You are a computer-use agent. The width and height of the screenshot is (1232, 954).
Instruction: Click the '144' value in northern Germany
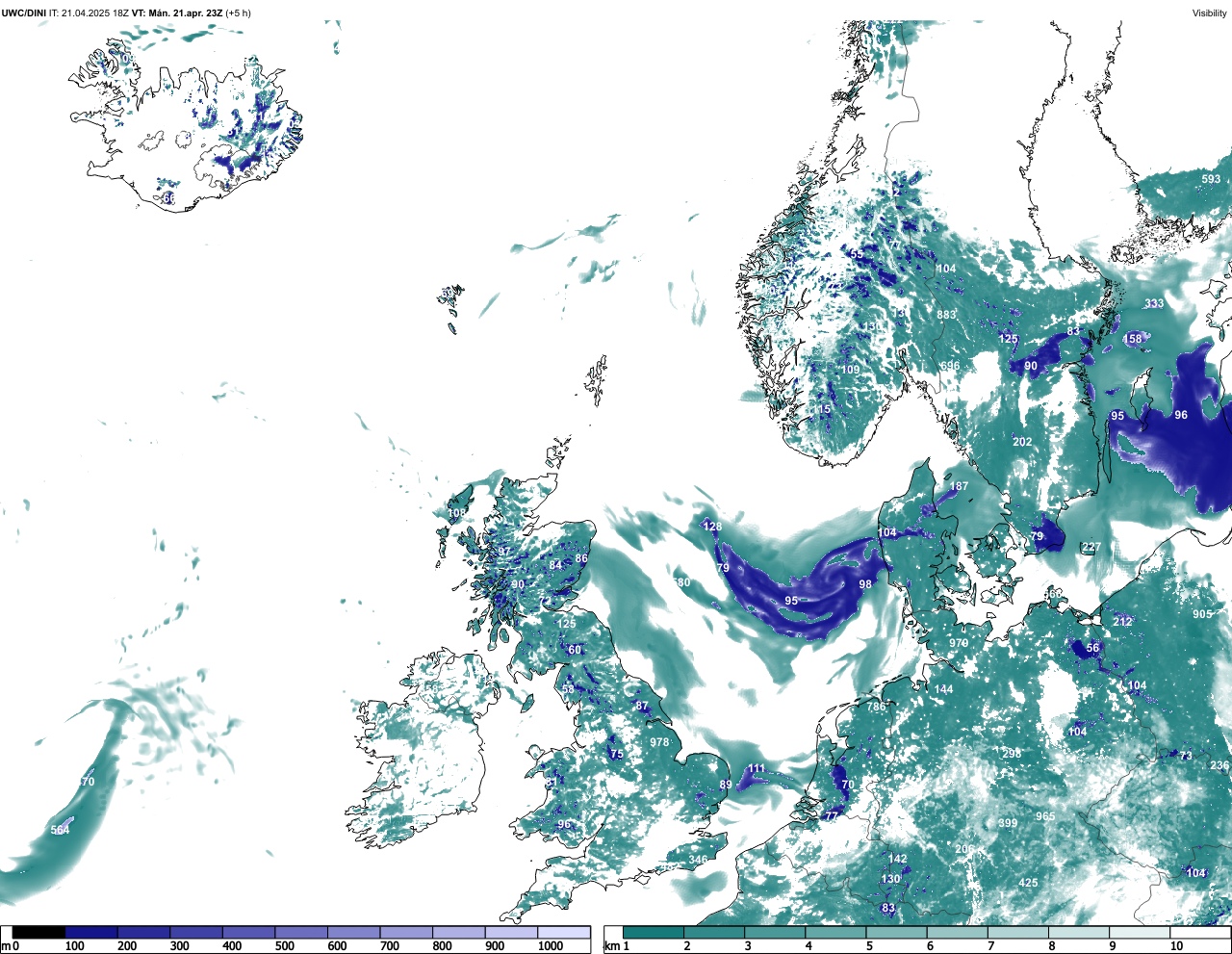coord(943,689)
